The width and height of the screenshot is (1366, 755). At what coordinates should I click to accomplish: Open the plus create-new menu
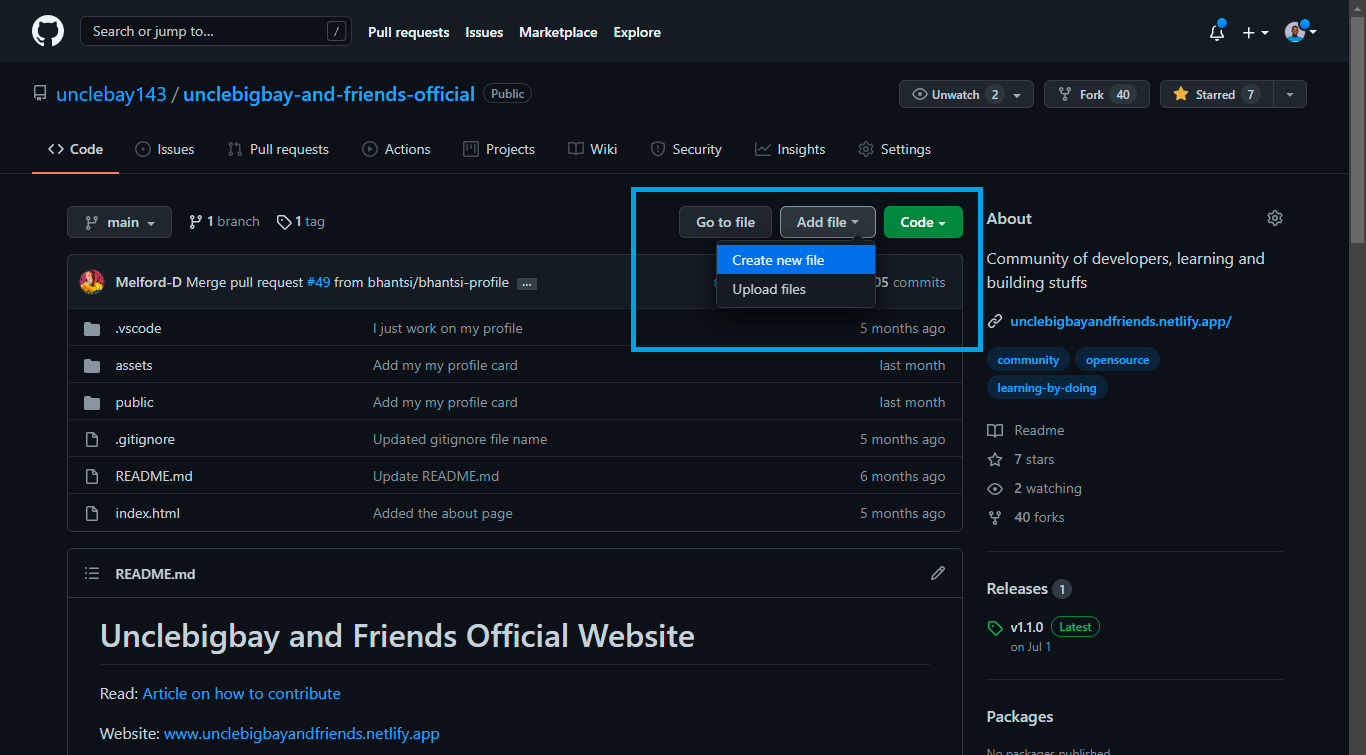tap(1255, 32)
